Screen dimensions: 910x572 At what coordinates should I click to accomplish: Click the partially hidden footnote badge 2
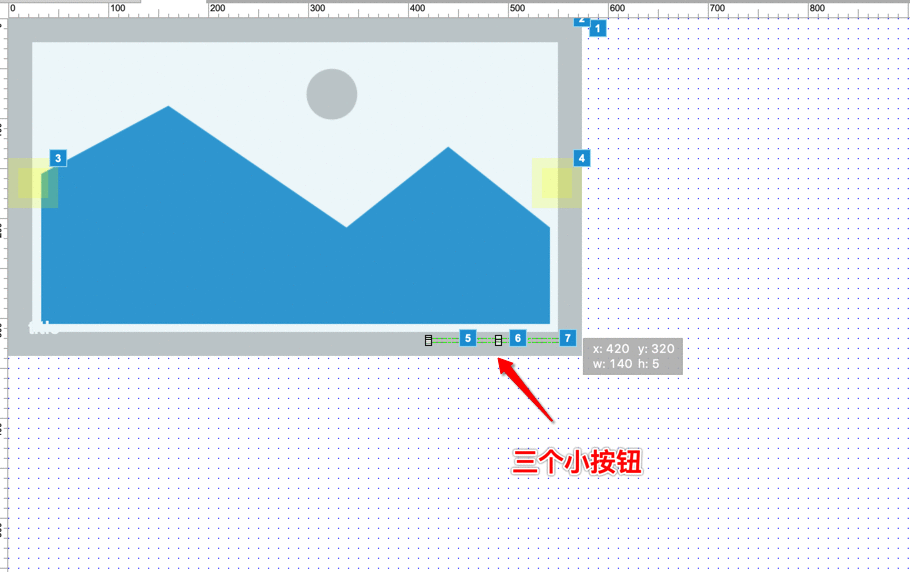coord(582,21)
